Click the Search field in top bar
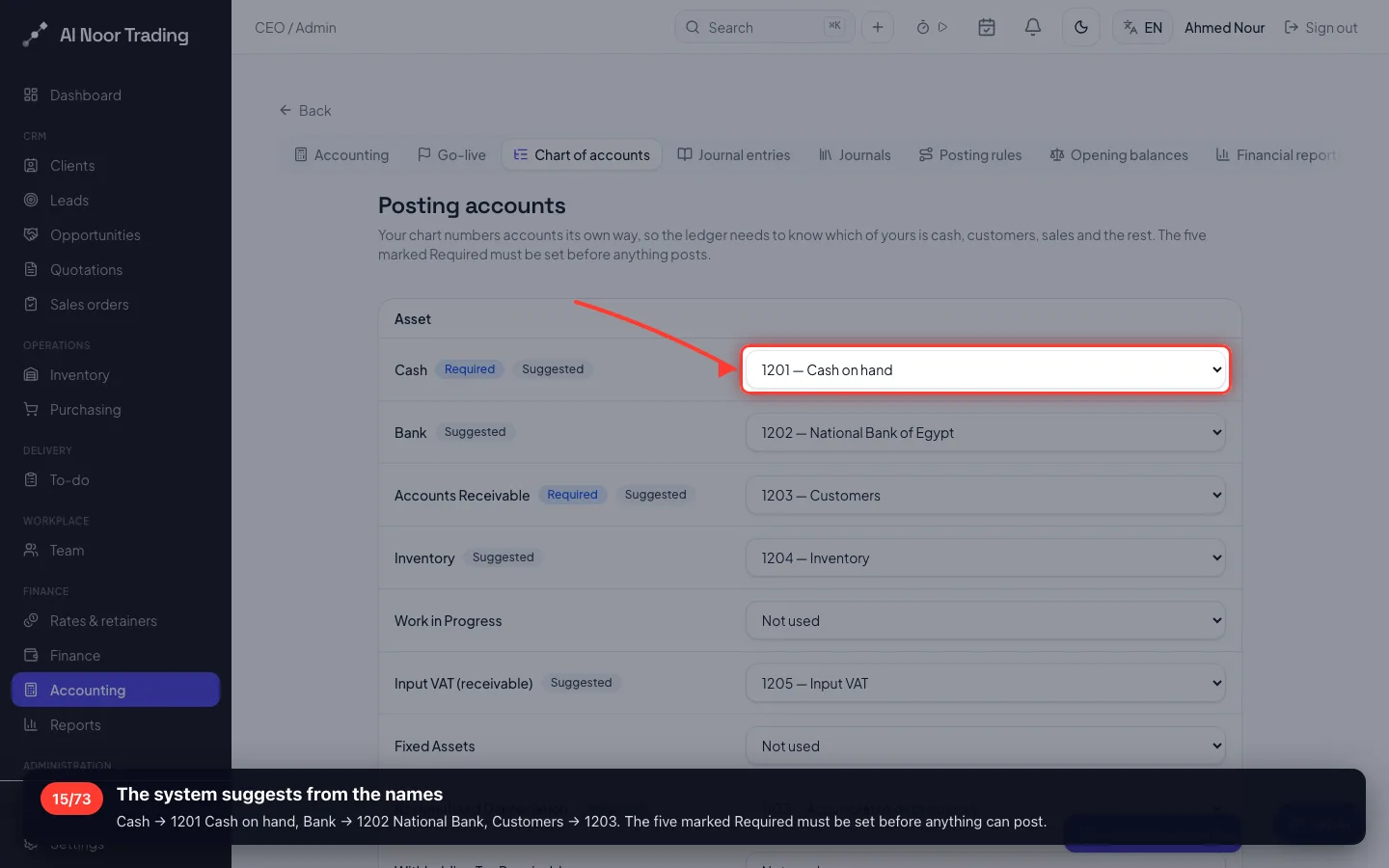1389x868 pixels. click(x=764, y=27)
